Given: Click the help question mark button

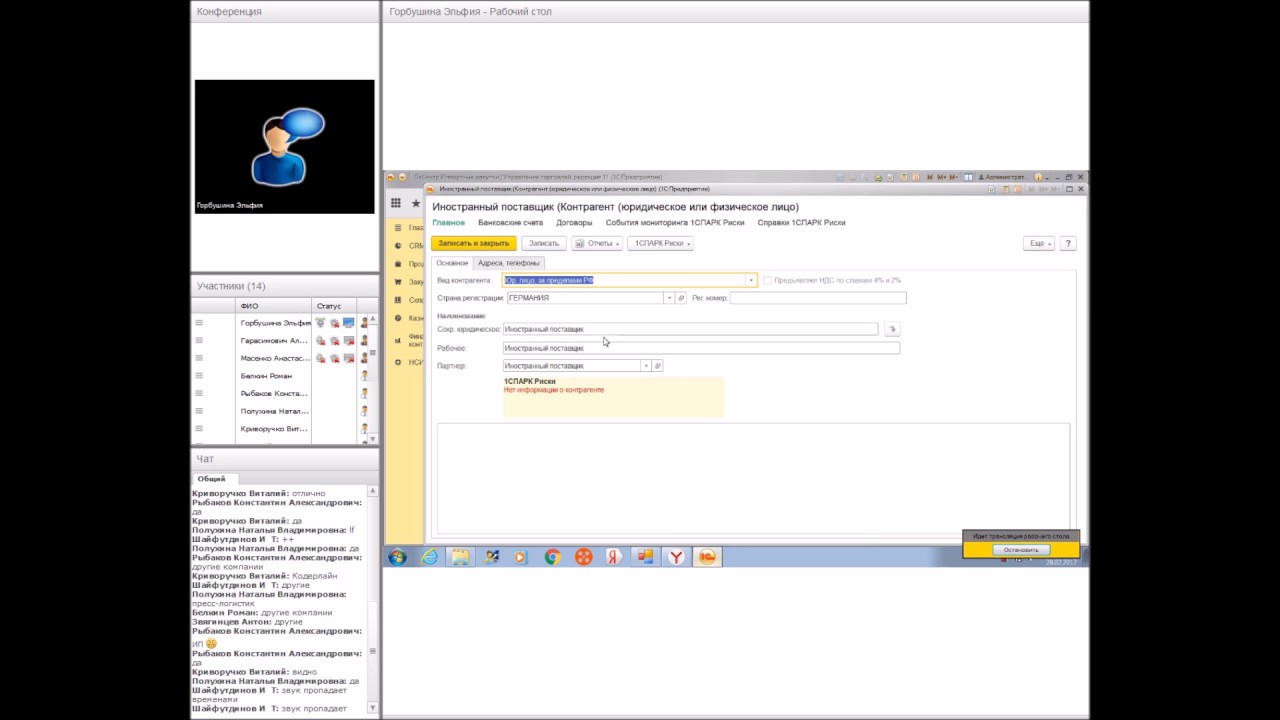Looking at the screenshot, I should (1067, 243).
